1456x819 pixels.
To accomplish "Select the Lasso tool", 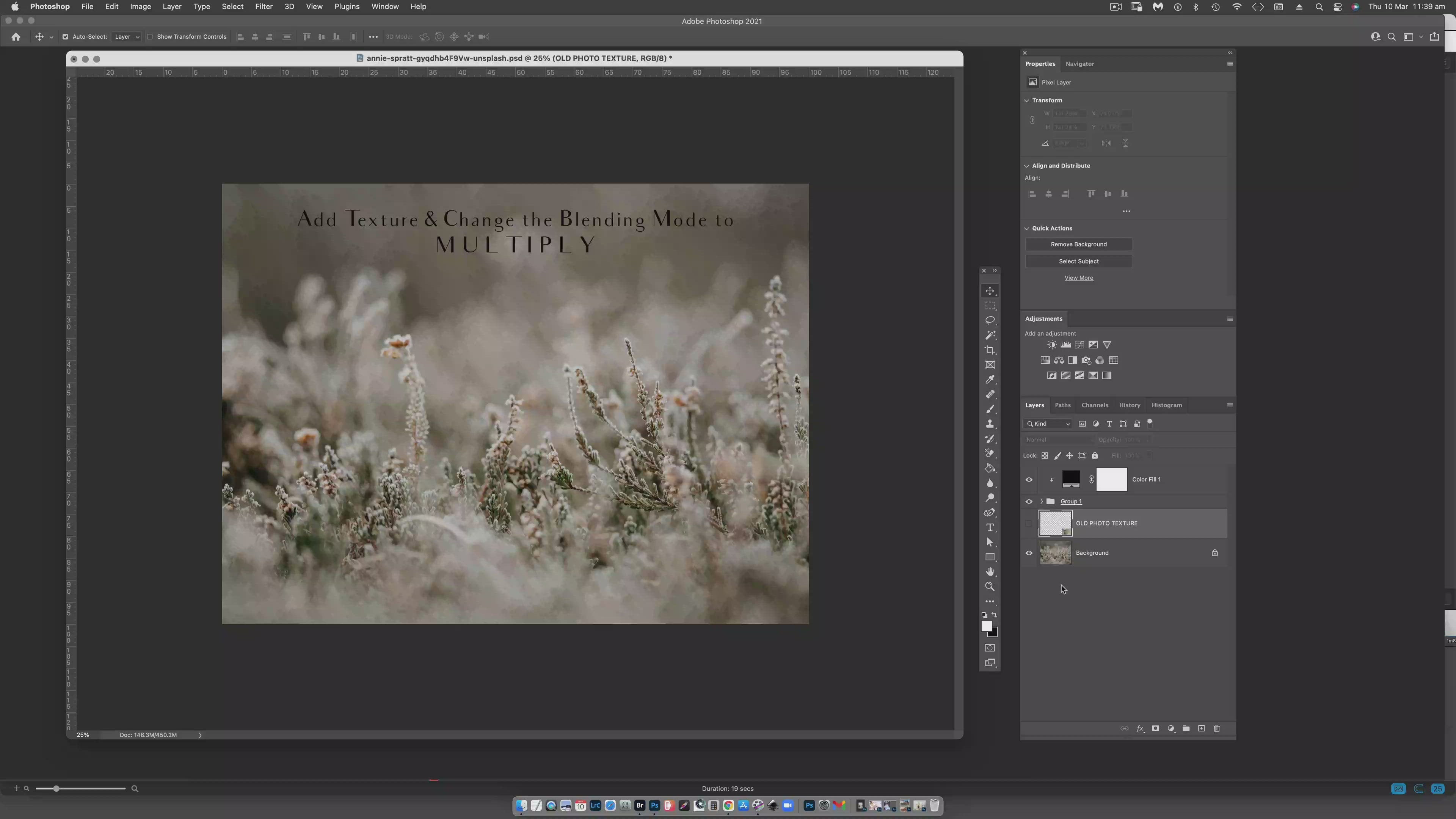I will pos(990,320).
